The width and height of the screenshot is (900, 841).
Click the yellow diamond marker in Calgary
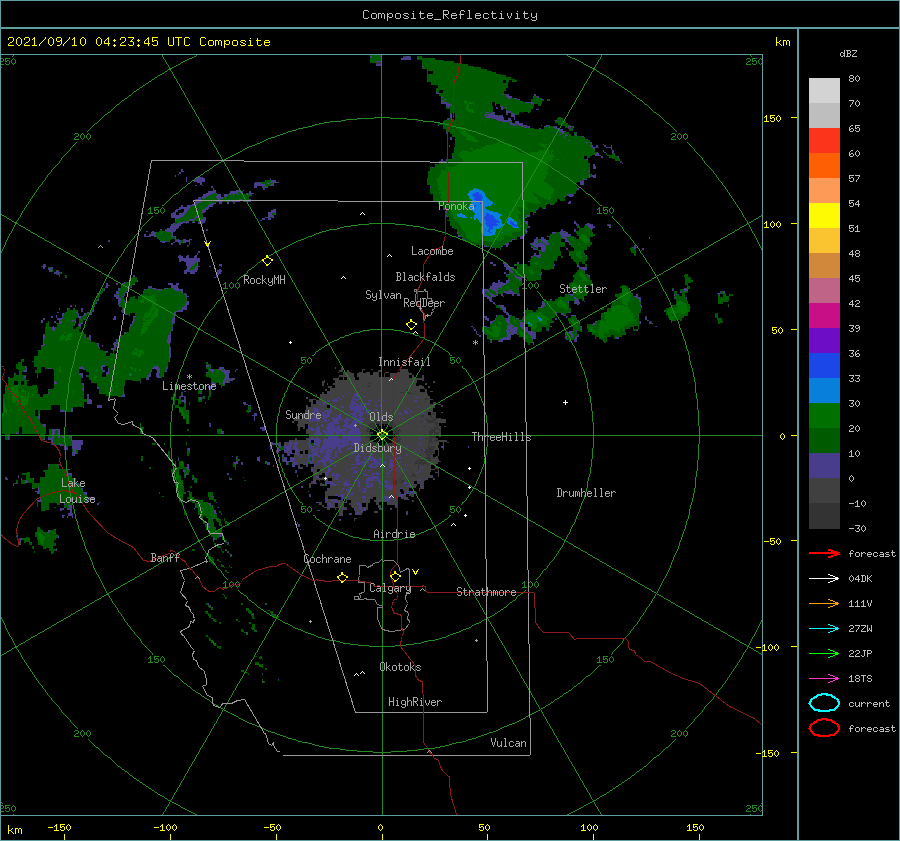coord(395,576)
